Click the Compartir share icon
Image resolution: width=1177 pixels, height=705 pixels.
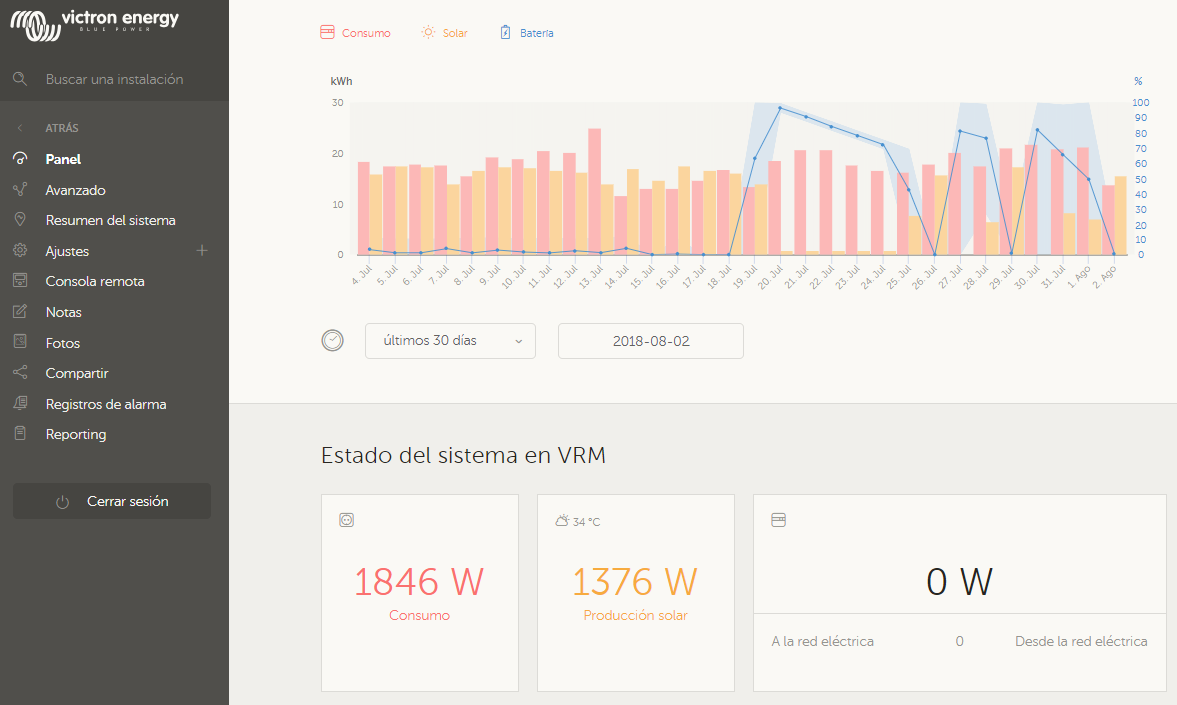(20, 373)
